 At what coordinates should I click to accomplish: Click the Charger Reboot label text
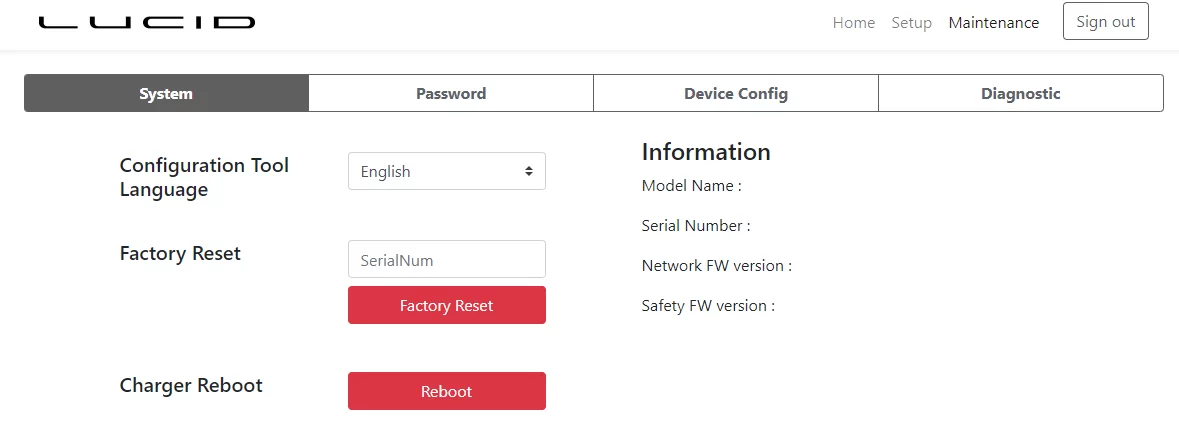tap(191, 385)
